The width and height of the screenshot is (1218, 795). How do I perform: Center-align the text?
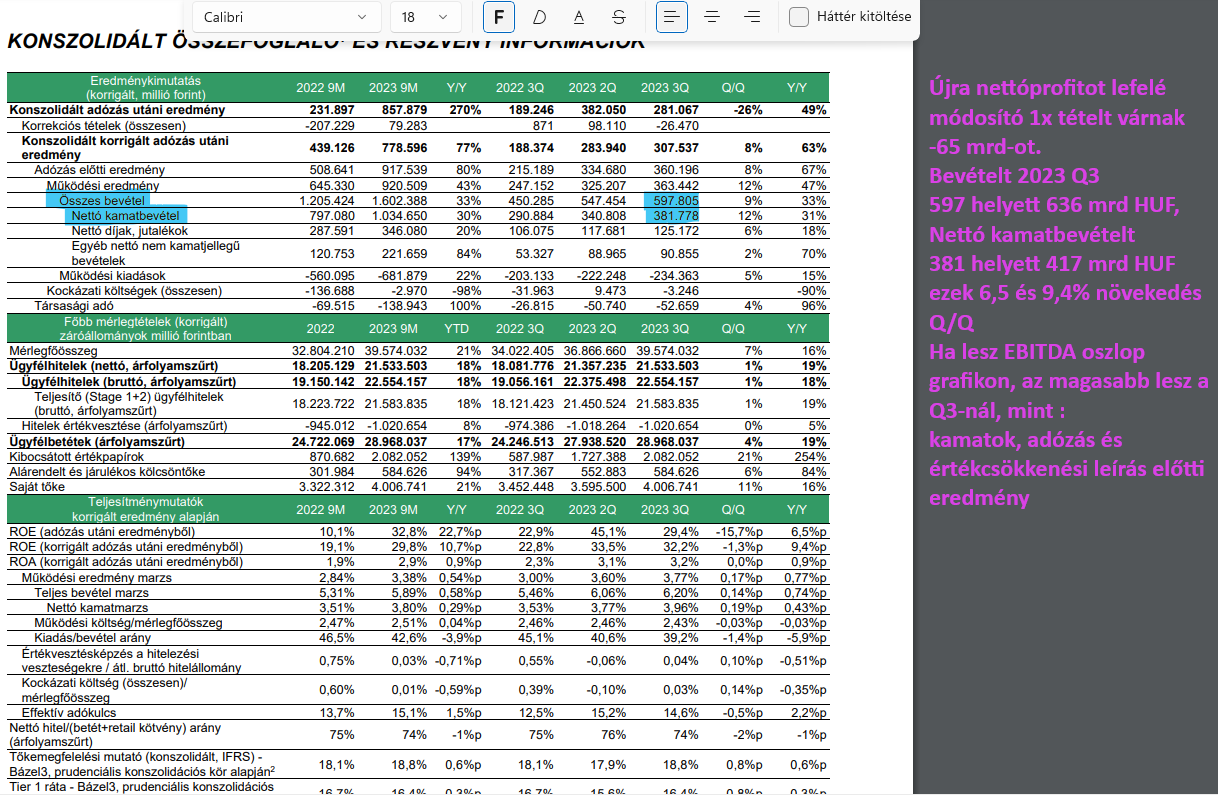click(712, 17)
